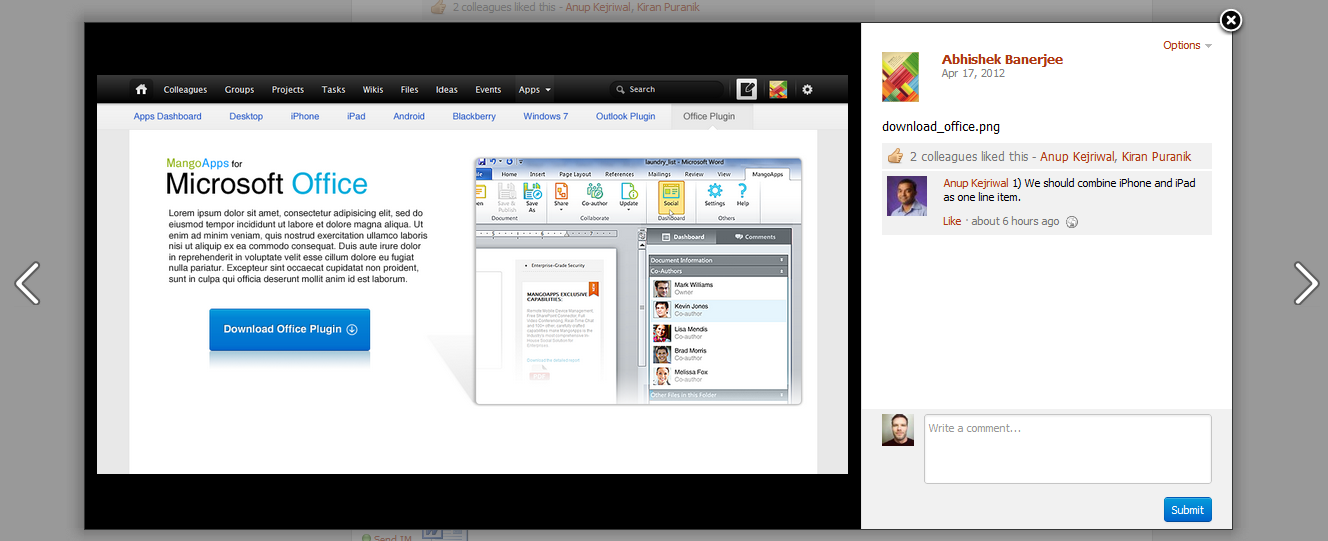This screenshot has height=541, width=1328.
Task: Click the Update icon in Word ribbon
Action: tap(628, 196)
